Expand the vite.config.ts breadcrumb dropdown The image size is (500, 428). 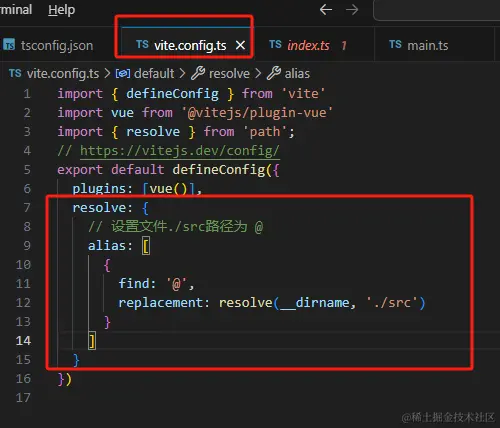pyautogui.click(x=63, y=74)
